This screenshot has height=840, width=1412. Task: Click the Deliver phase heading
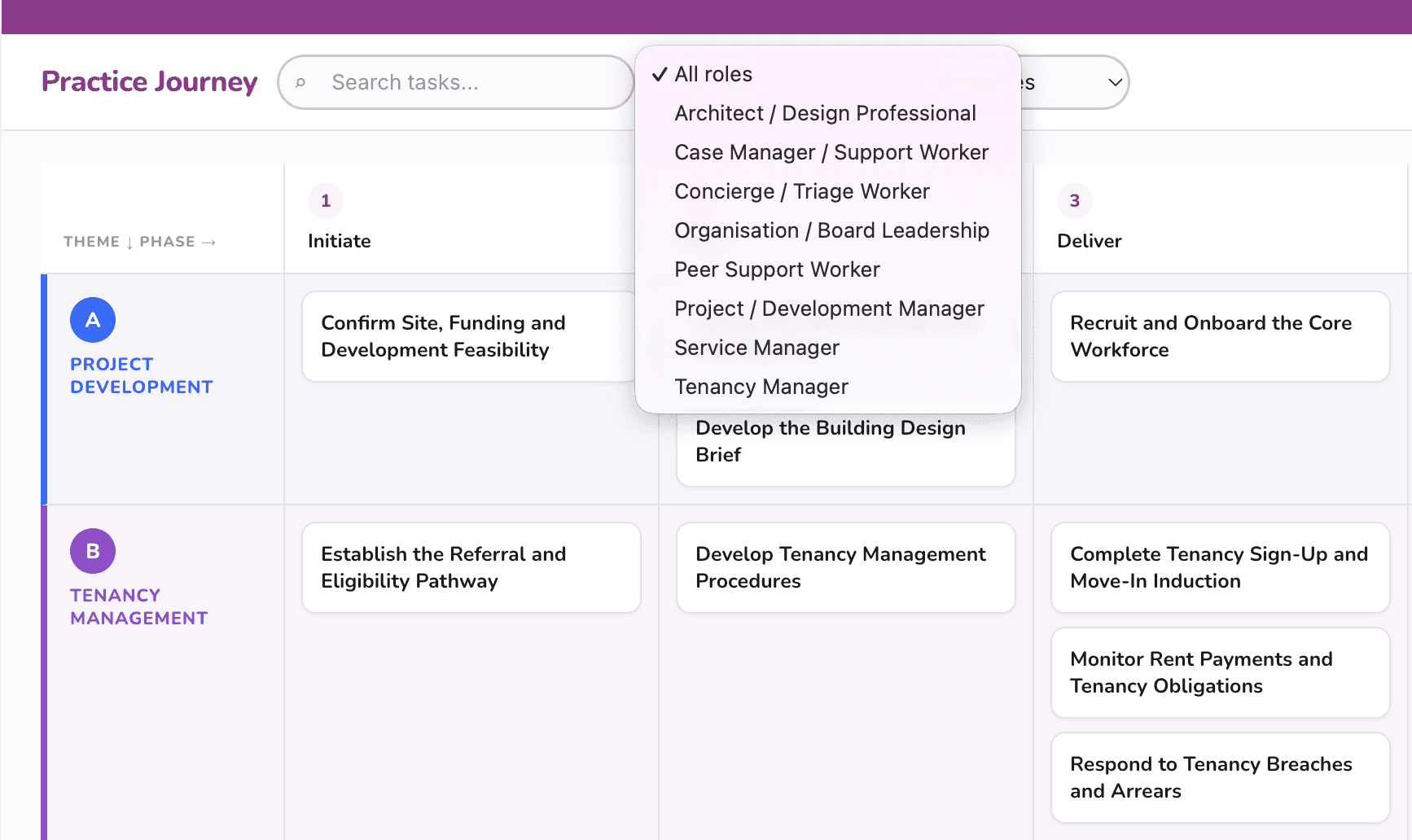[1090, 241]
